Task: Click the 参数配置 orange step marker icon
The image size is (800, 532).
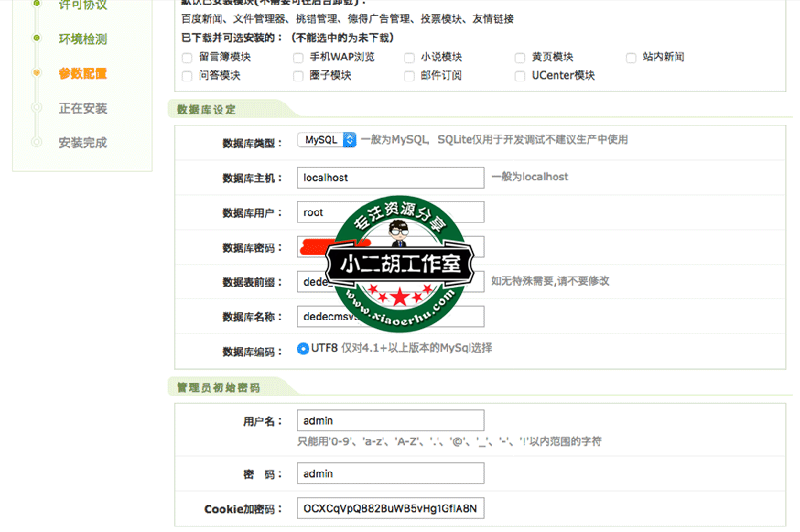Action: [x=37, y=73]
